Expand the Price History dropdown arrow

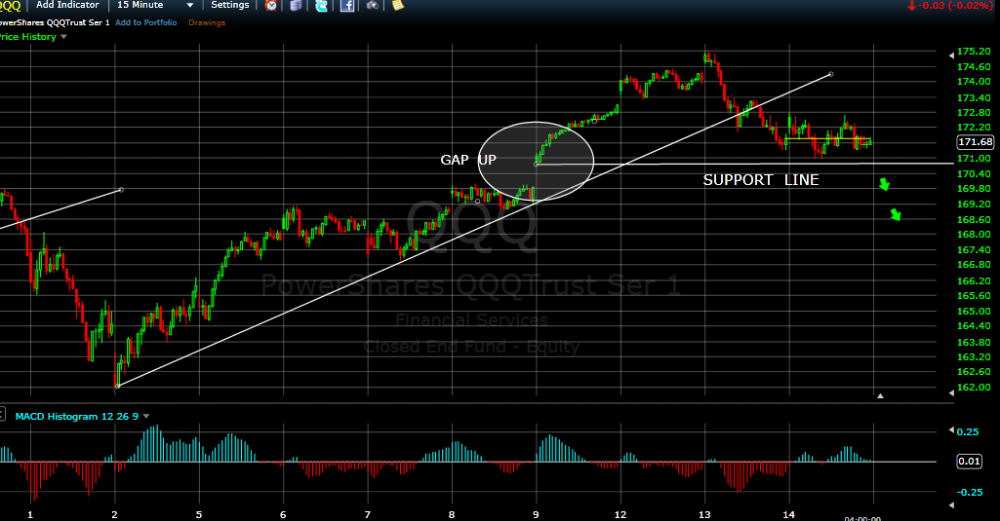(x=64, y=37)
